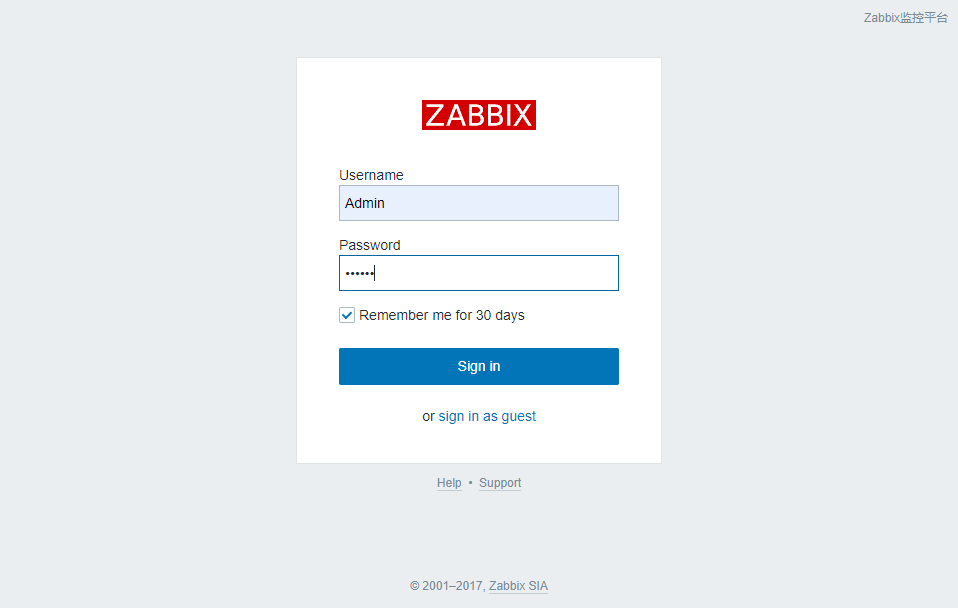Viewport: 958px width, 608px height.
Task: Click the "Remember me for 30 days" label
Action: [x=441, y=315]
